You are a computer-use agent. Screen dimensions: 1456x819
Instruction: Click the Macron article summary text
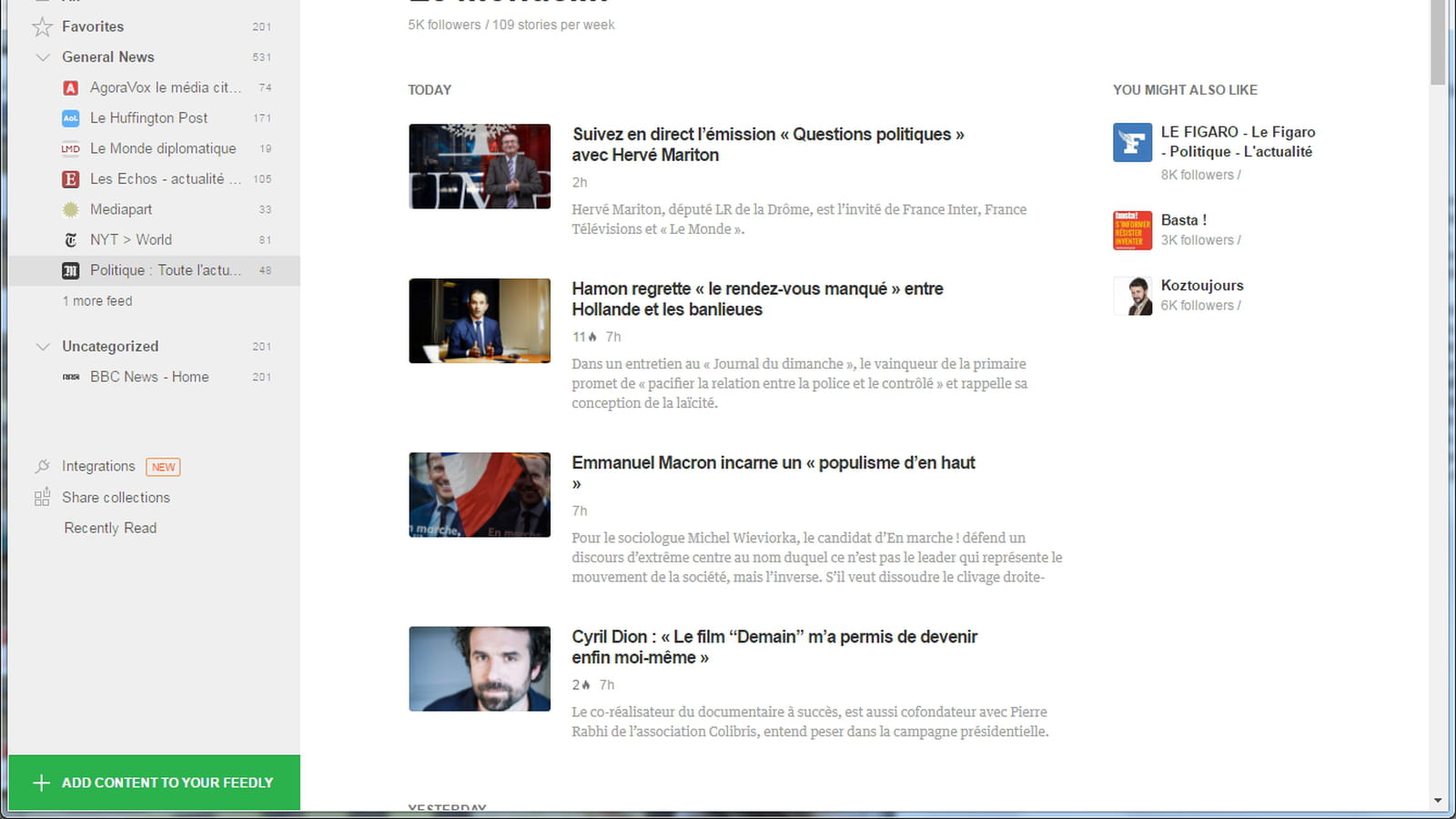click(816, 557)
